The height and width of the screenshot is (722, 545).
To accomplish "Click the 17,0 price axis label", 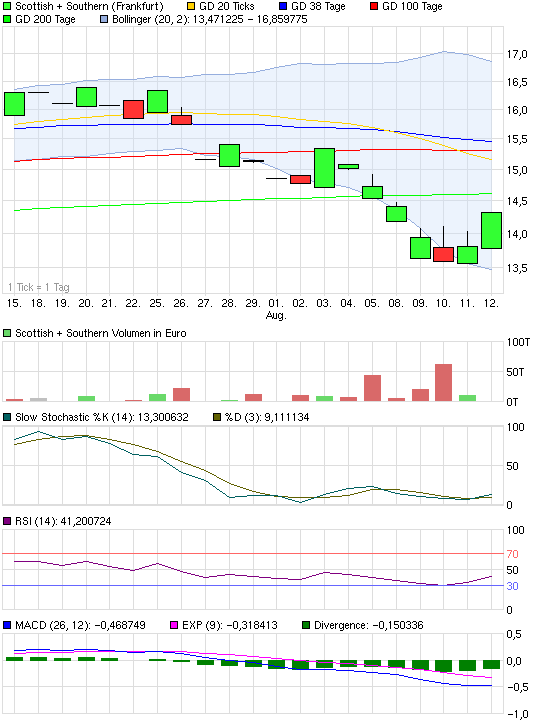I will pyautogui.click(x=517, y=54).
